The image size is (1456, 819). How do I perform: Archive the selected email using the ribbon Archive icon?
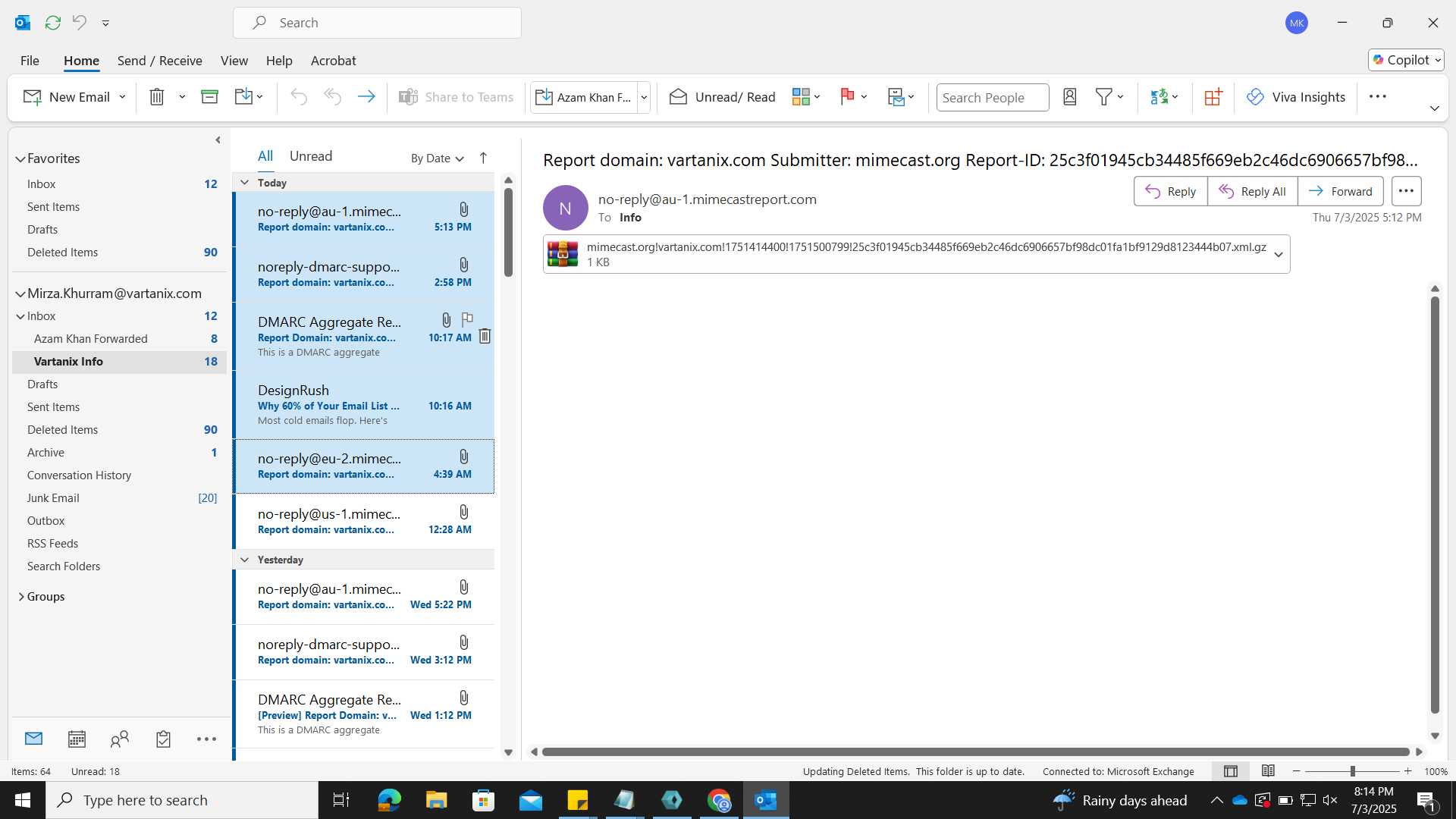(209, 97)
